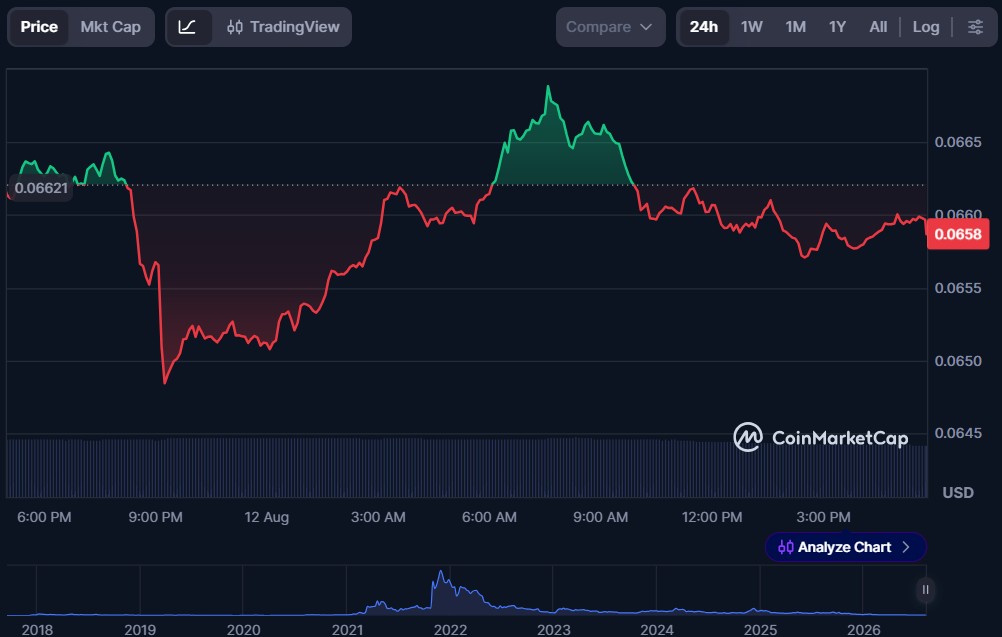Image resolution: width=1002 pixels, height=637 pixels.
Task: Click the 6:00 PM time axis label
Action: [44, 517]
